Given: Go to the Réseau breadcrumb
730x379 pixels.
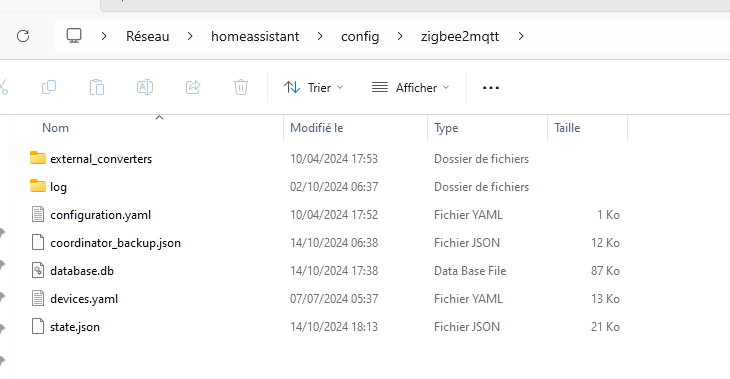Looking at the screenshot, I should (148, 36).
